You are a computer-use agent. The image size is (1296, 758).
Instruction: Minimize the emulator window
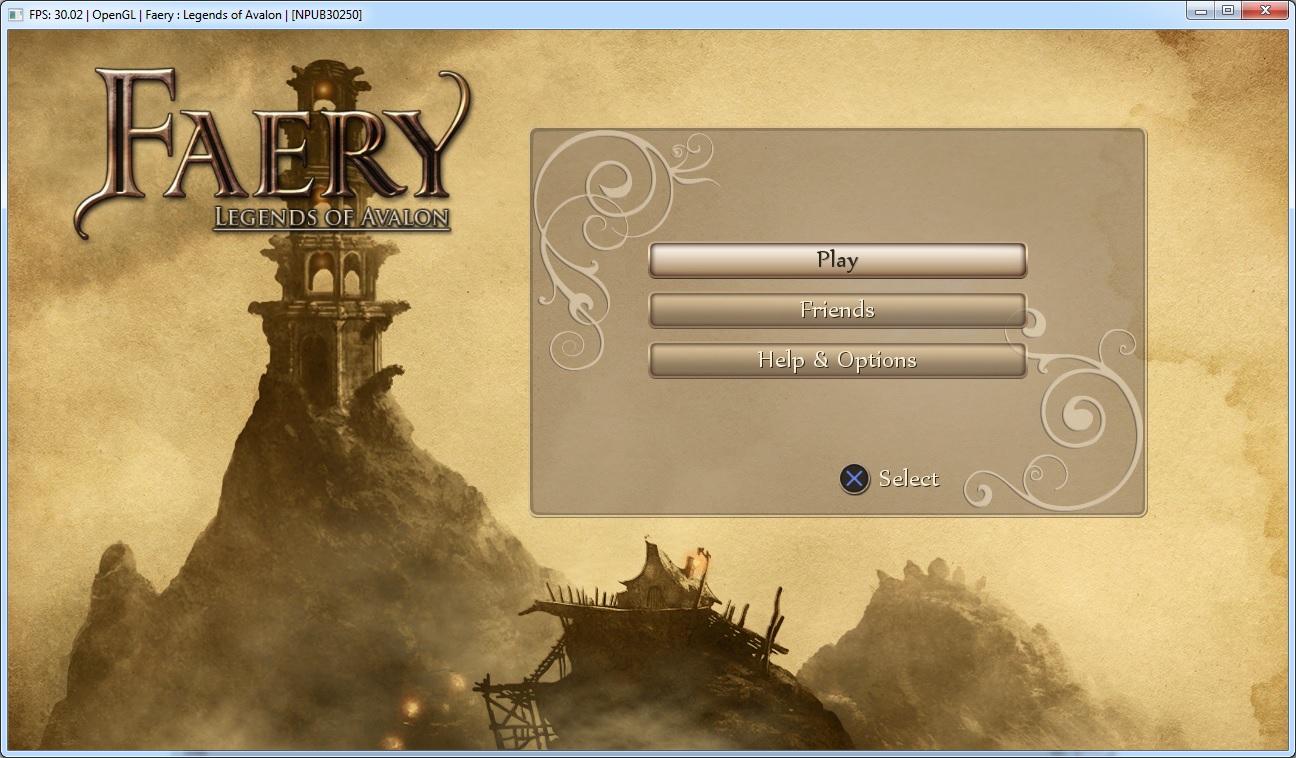tap(1202, 11)
